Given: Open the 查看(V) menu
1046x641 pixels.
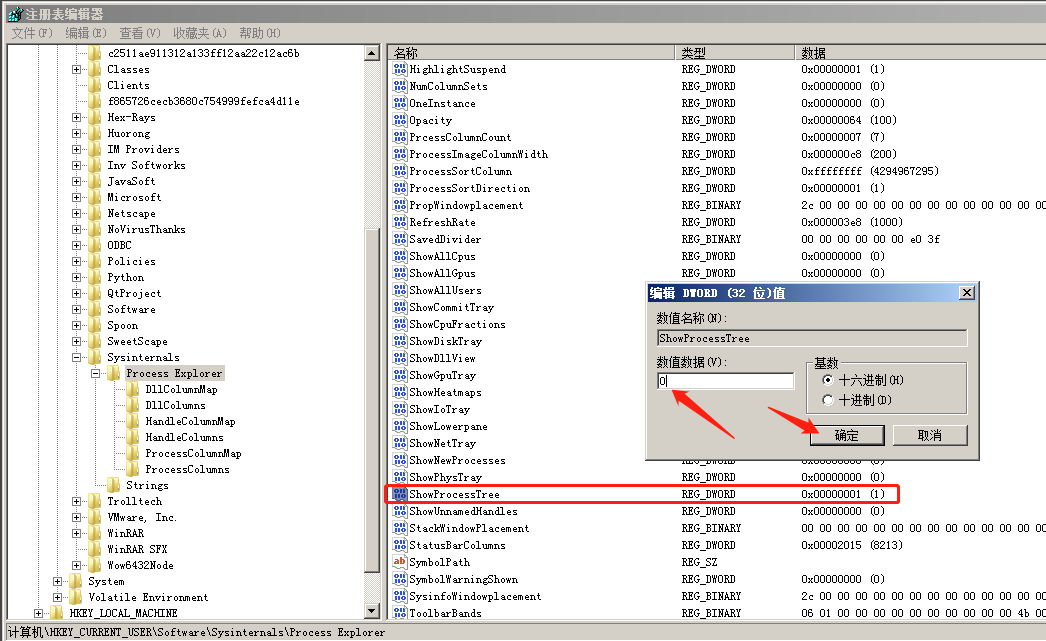Looking at the screenshot, I should (139, 33).
